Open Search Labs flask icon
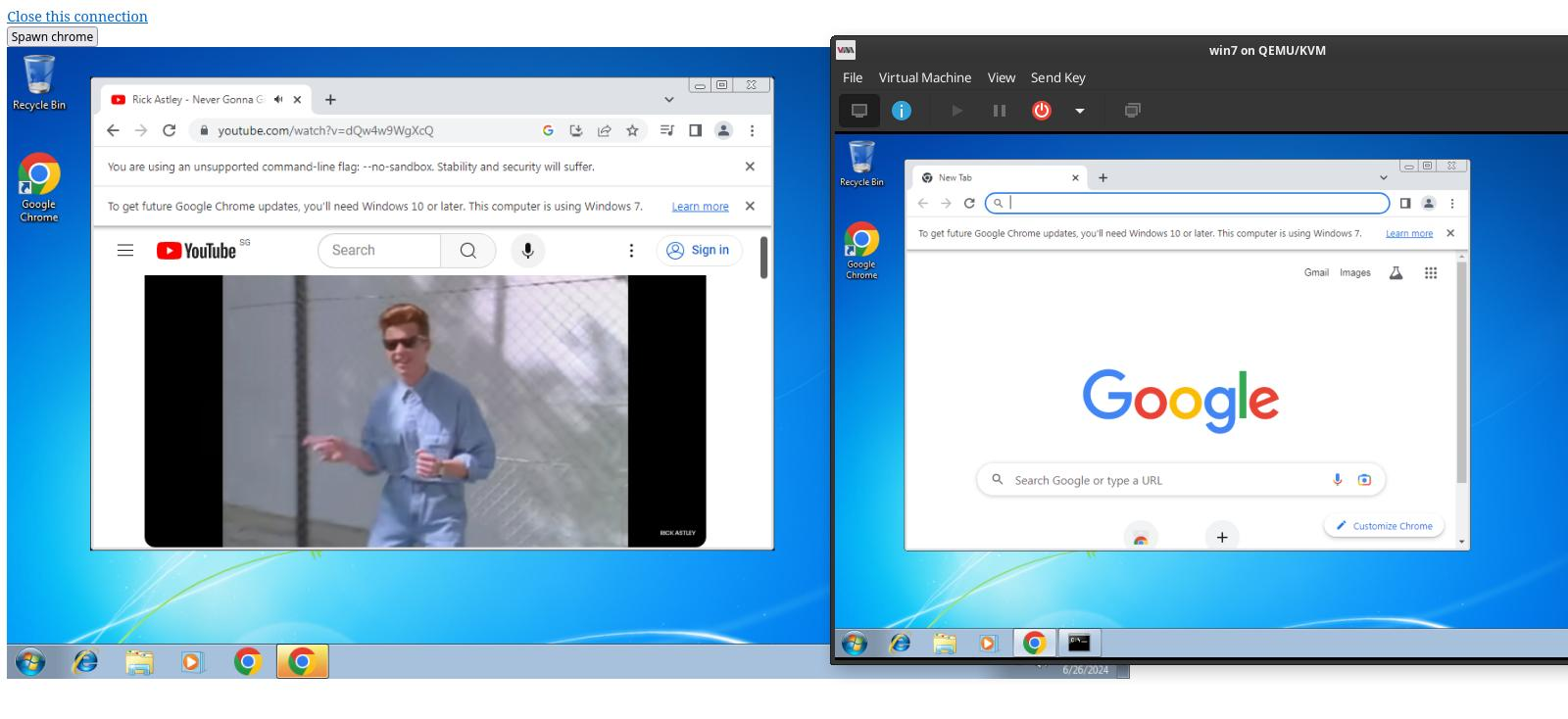1568x719 pixels. click(1396, 273)
